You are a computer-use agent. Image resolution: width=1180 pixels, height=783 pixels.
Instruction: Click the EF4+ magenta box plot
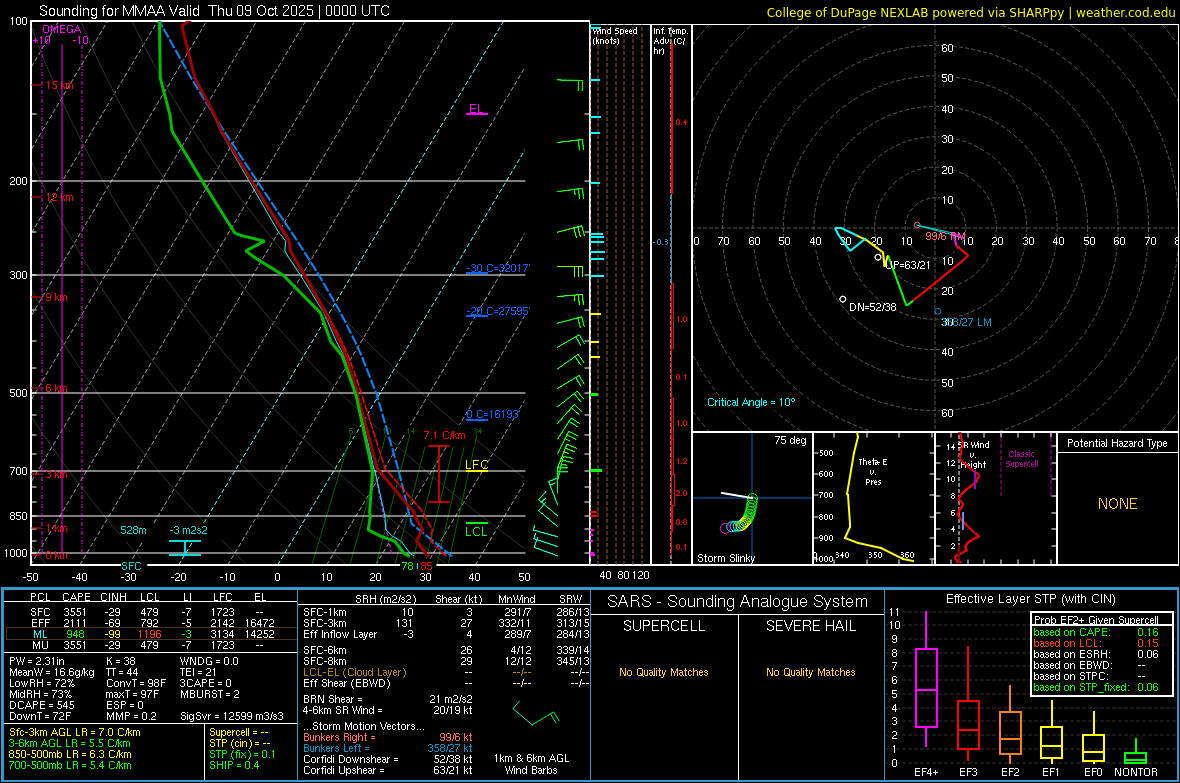click(926, 679)
